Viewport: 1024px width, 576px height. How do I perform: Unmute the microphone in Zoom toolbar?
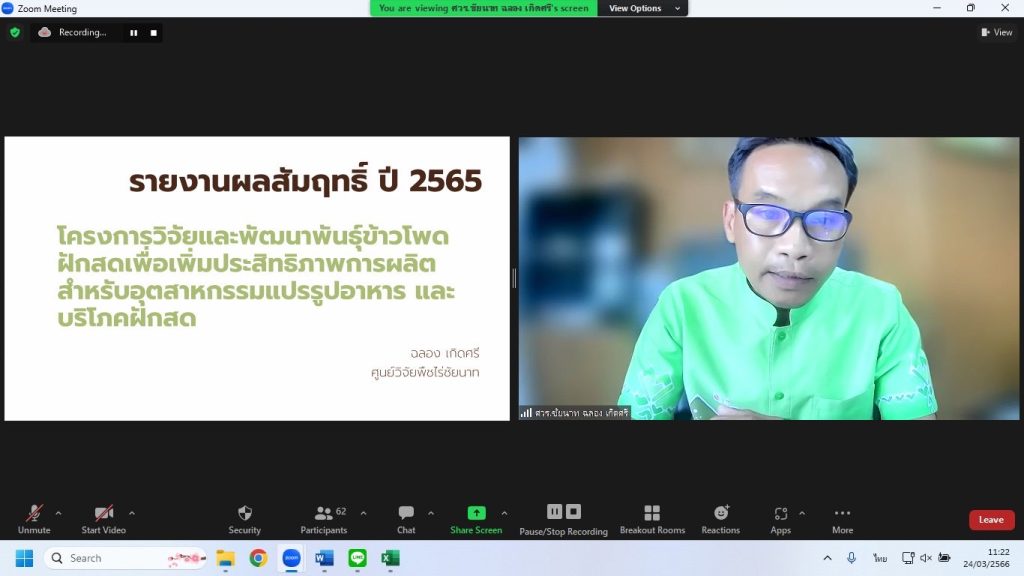[x=34, y=519]
